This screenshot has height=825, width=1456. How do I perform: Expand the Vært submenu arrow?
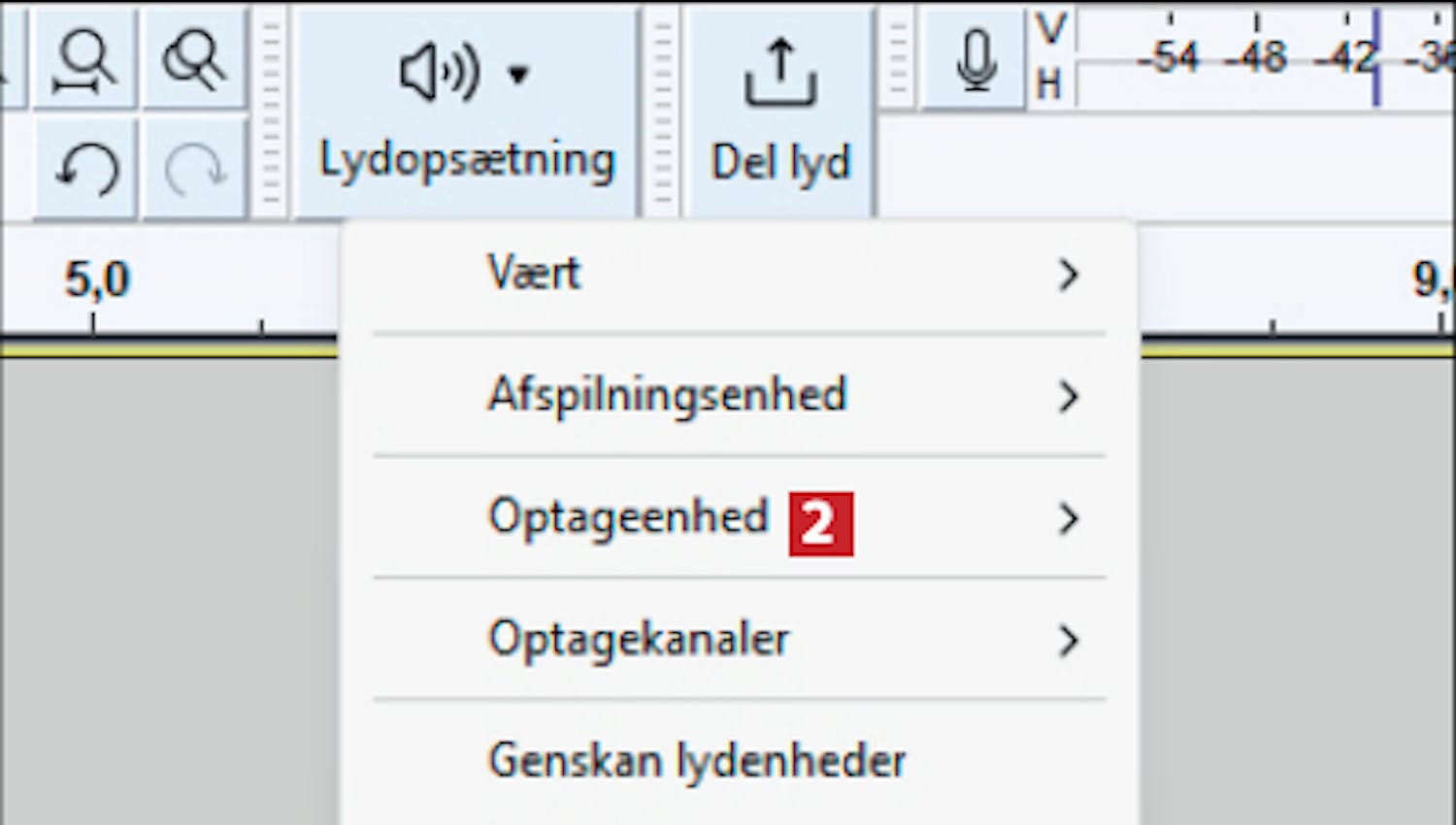1069,275
